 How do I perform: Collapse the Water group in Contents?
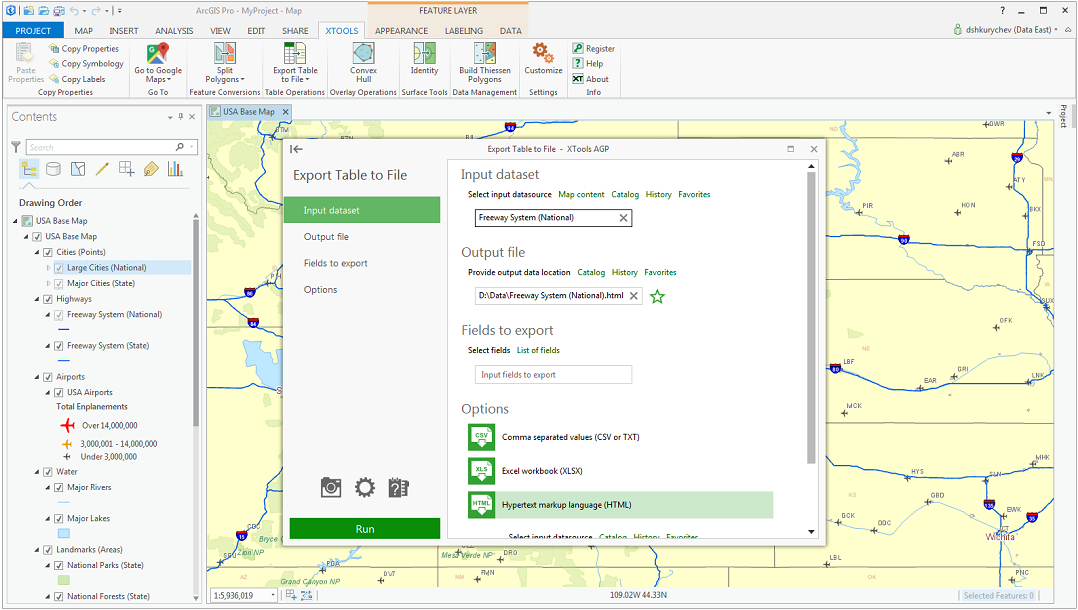click(x=37, y=472)
